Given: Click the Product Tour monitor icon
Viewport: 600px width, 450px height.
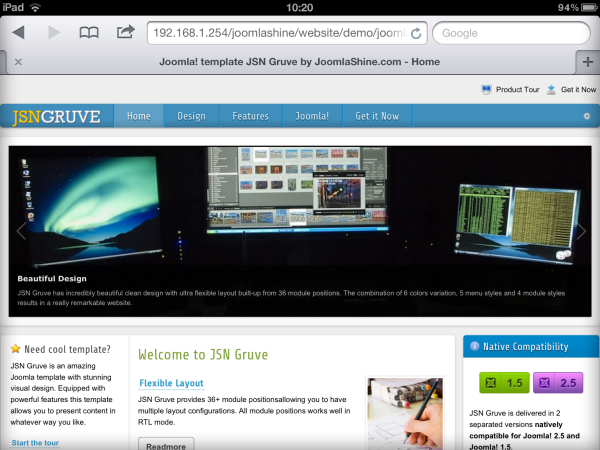Looking at the screenshot, I should click(486, 90).
